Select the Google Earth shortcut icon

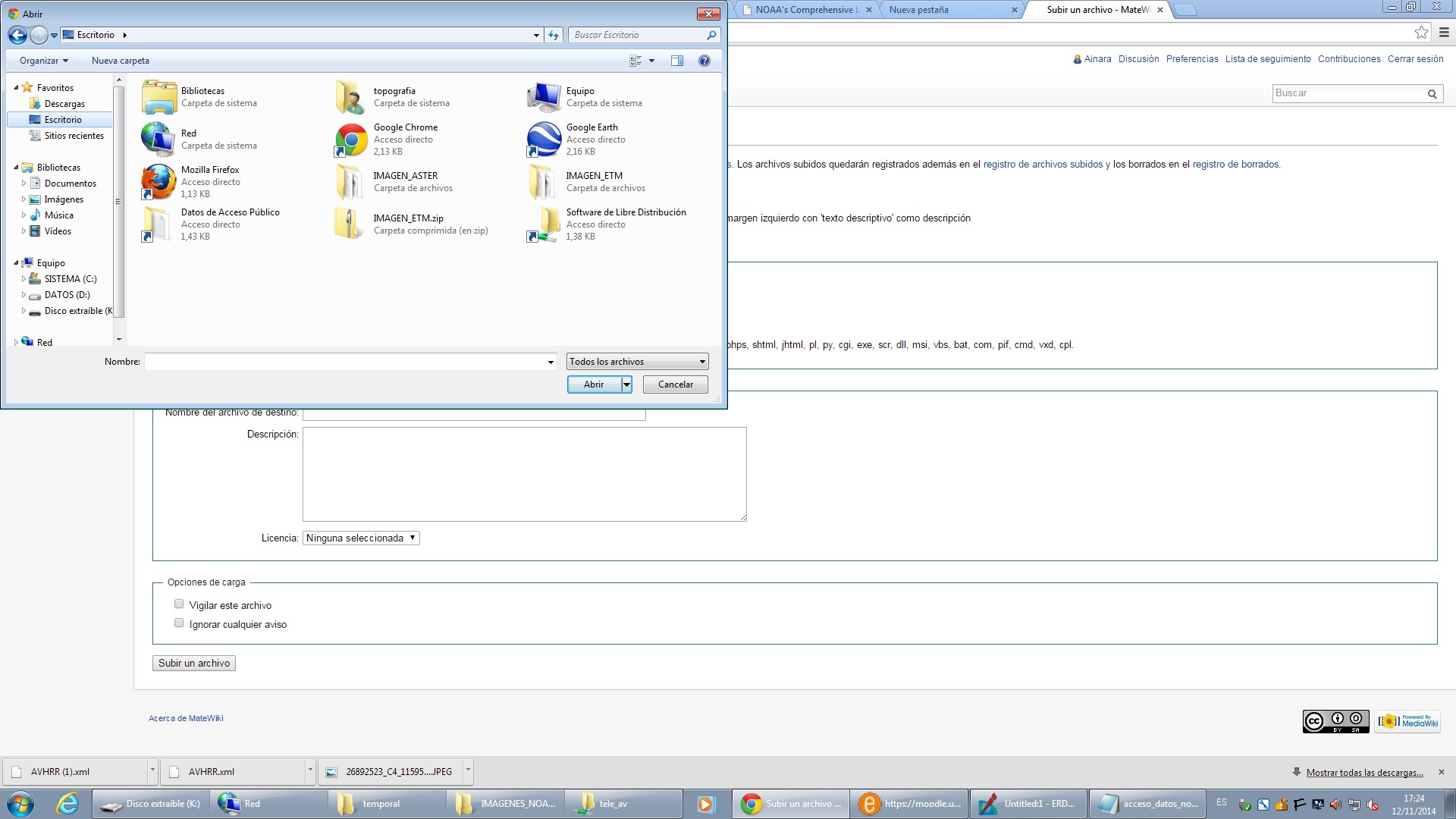544,140
